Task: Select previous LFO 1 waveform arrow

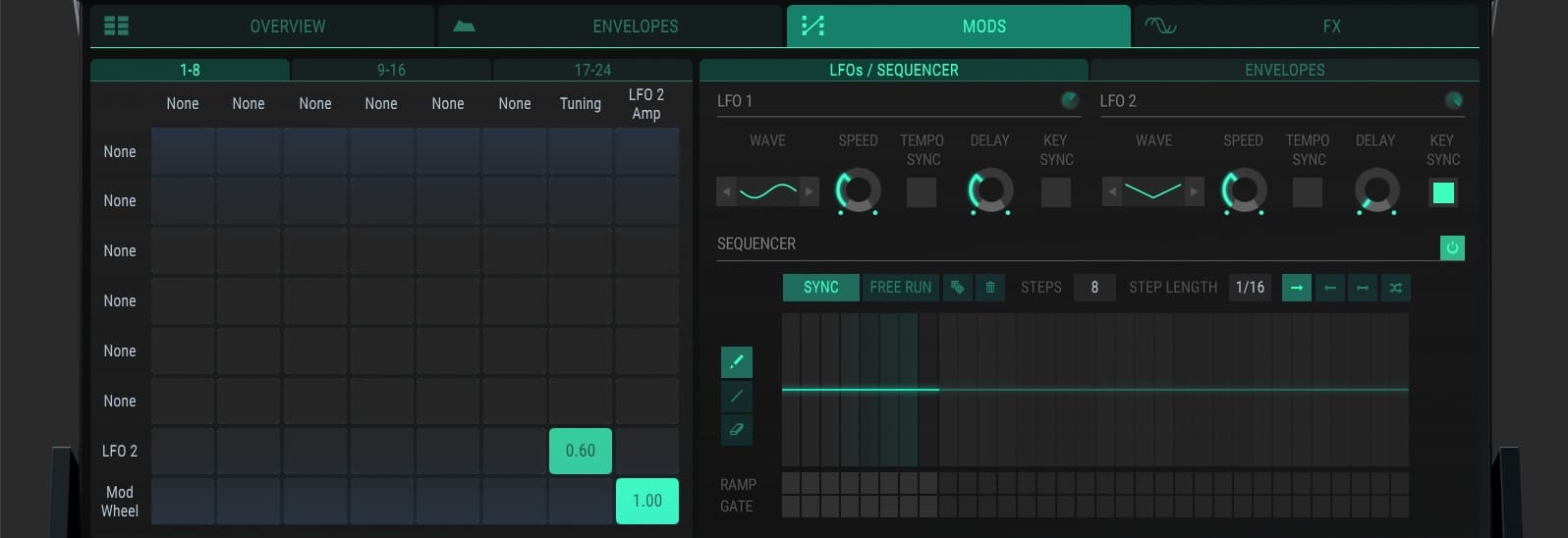Action: pos(726,191)
